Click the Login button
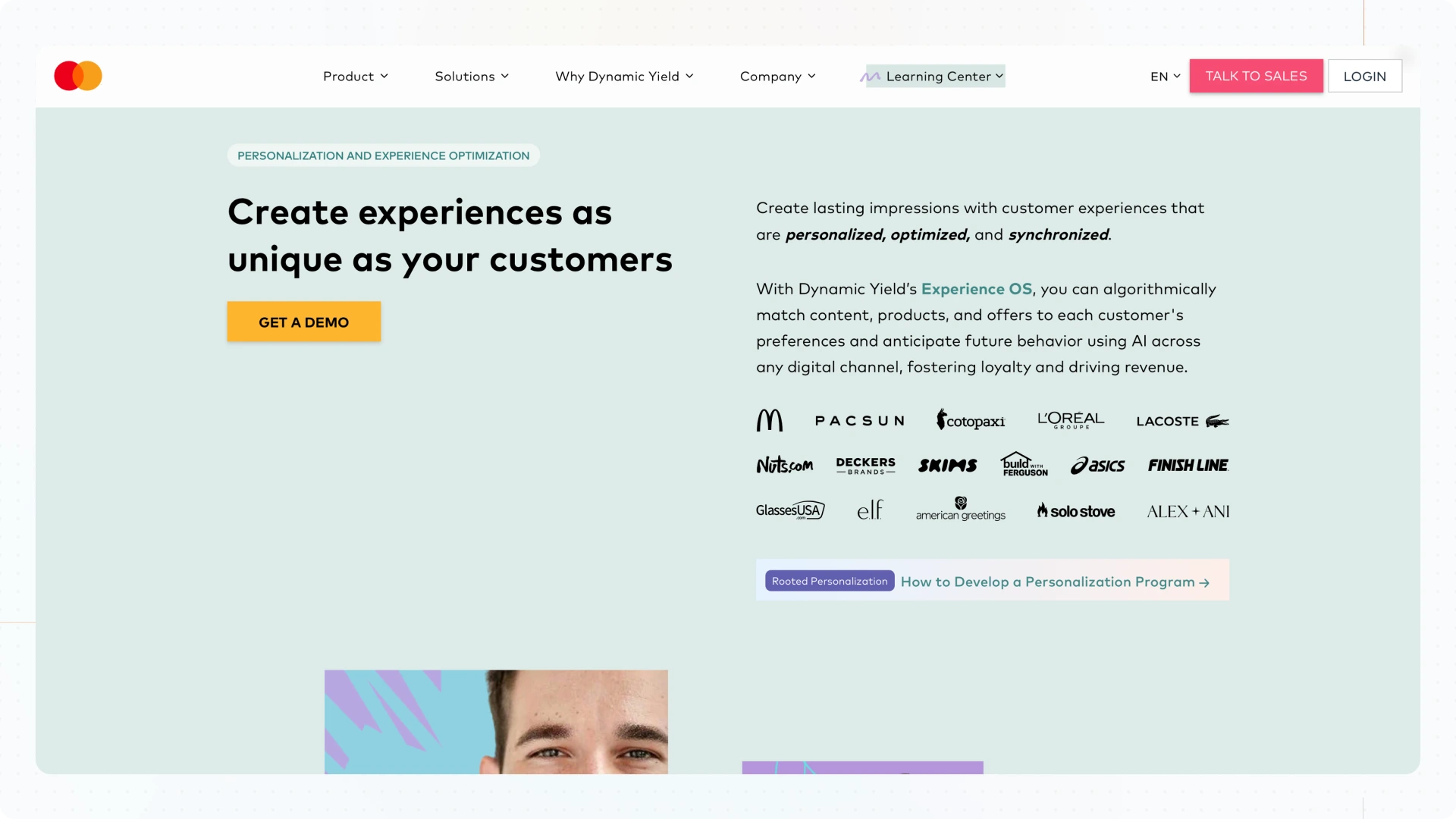Viewport: 1456px width, 819px height. [x=1364, y=77]
